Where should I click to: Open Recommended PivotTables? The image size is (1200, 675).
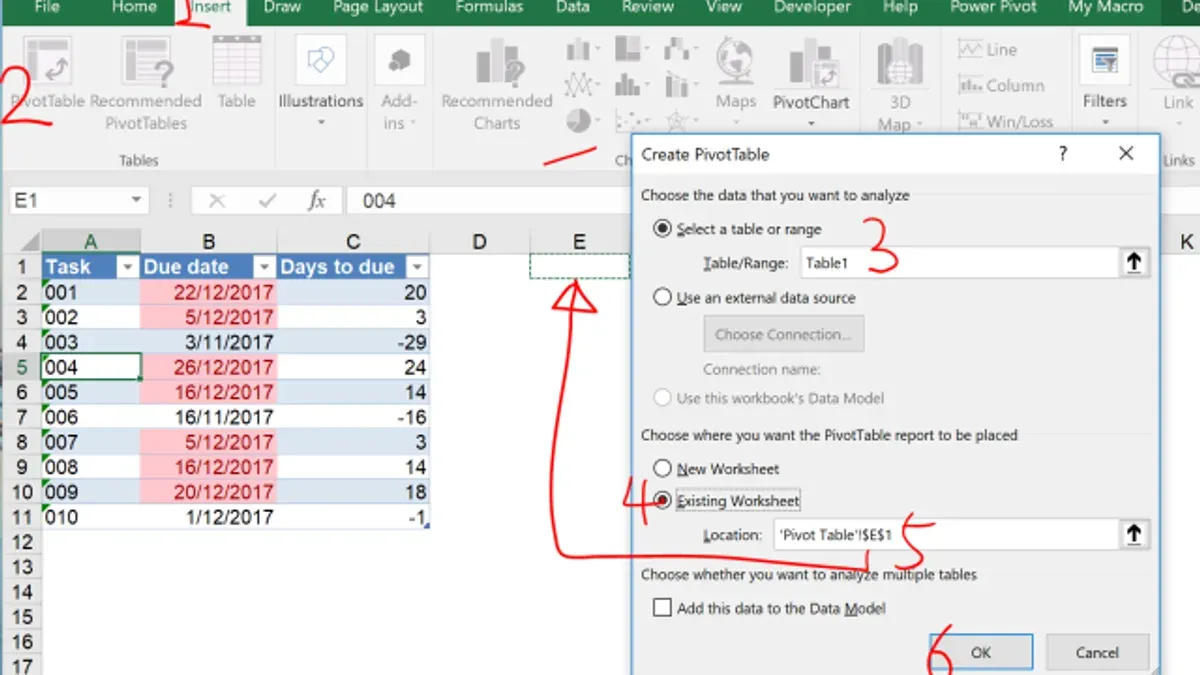146,84
